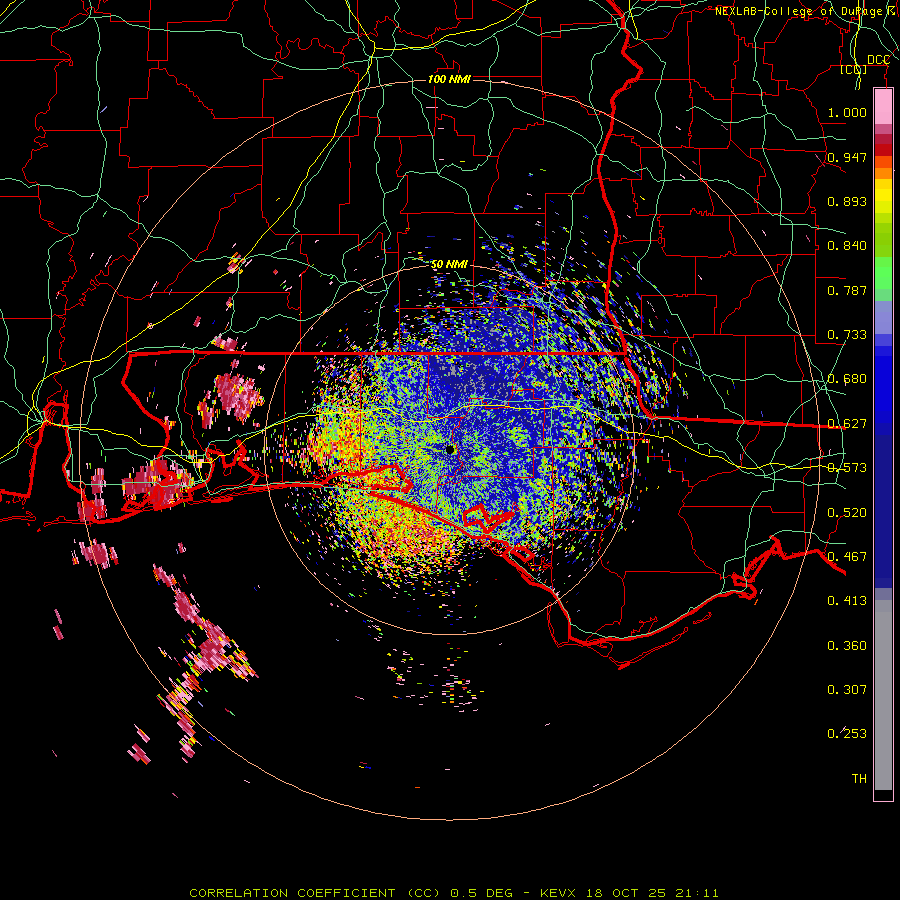Select the 0.680 color scale value
Viewport: 900px width, 900px height.
click(x=847, y=379)
